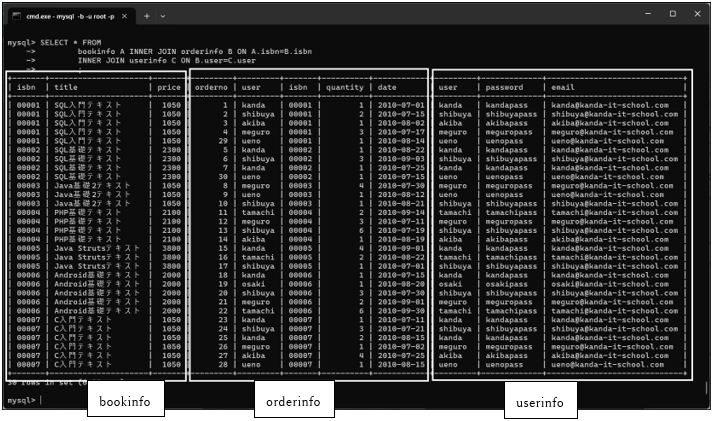Click the orderno column header
Image resolution: width=712 pixels, height=421 pixels.
click(211, 88)
